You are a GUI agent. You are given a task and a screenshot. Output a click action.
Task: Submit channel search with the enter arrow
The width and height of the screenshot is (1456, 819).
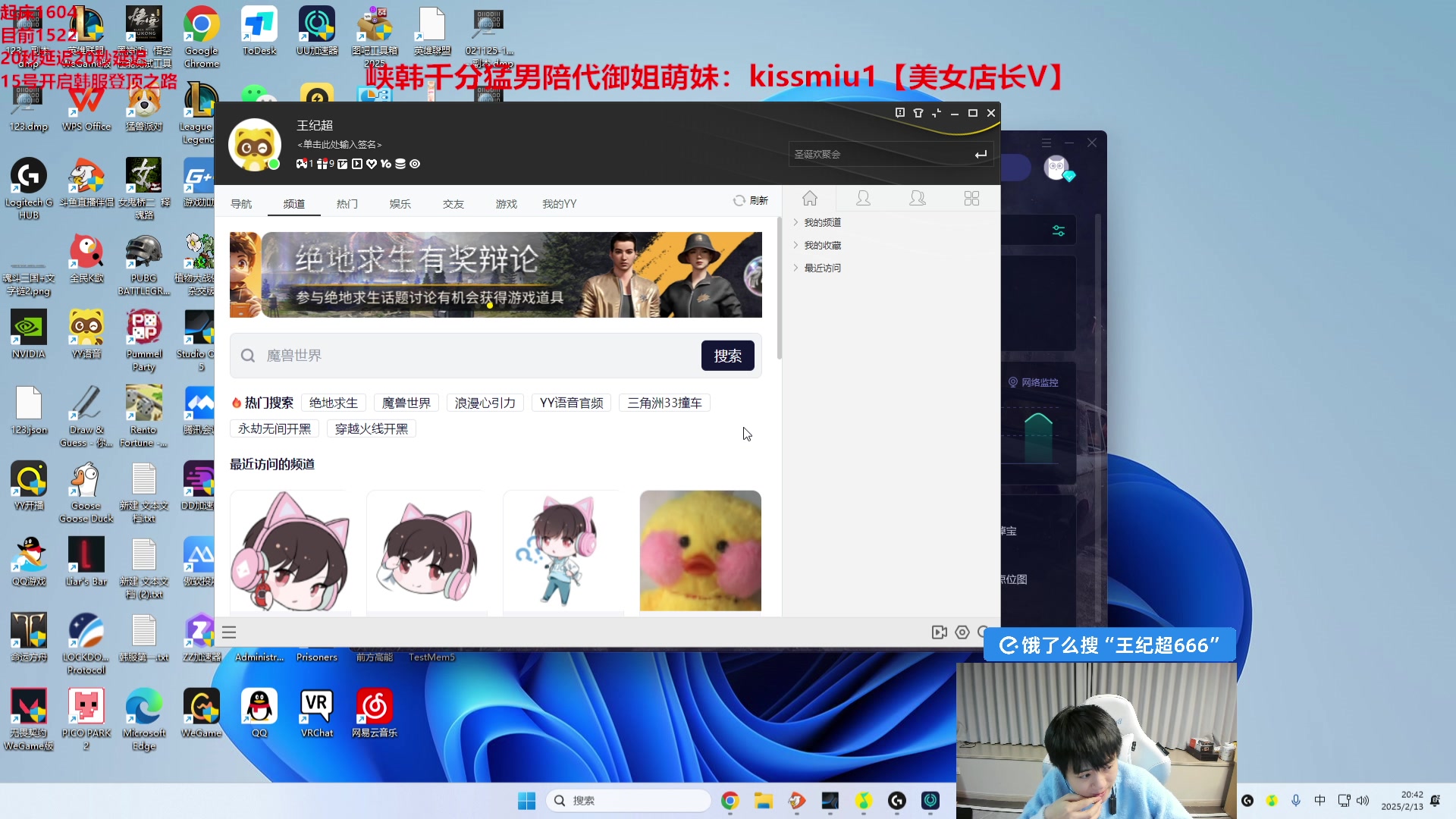[981, 155]
